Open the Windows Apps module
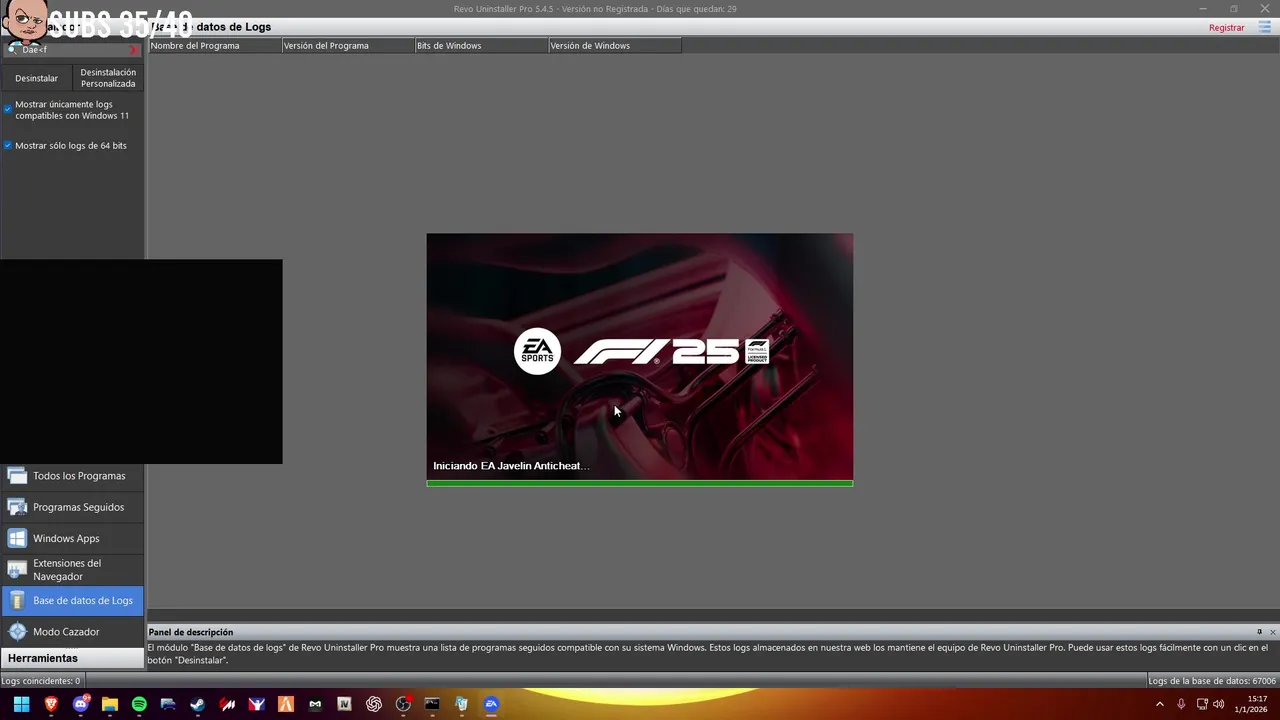 pos(72,538)
